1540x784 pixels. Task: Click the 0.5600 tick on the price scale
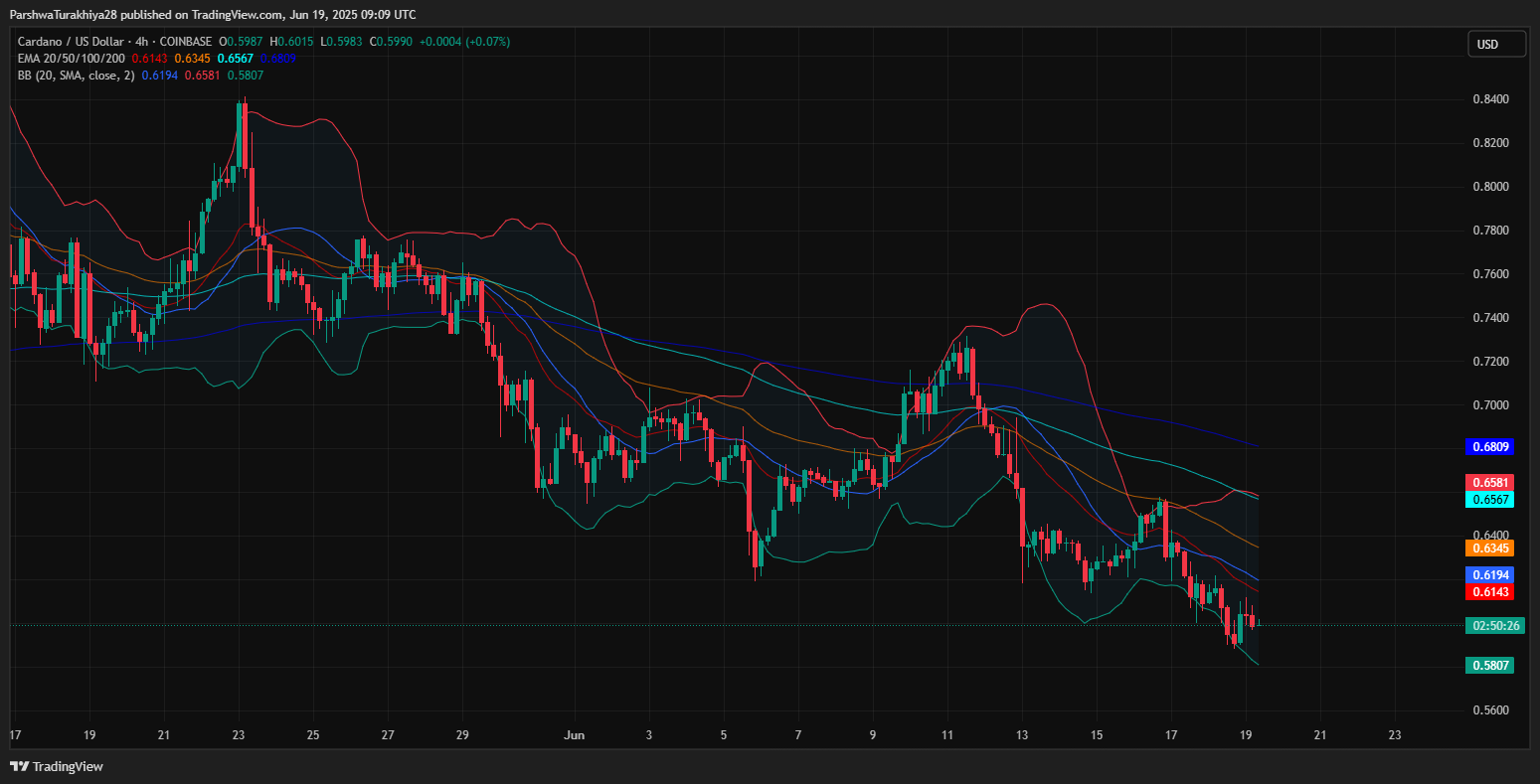1489,710
